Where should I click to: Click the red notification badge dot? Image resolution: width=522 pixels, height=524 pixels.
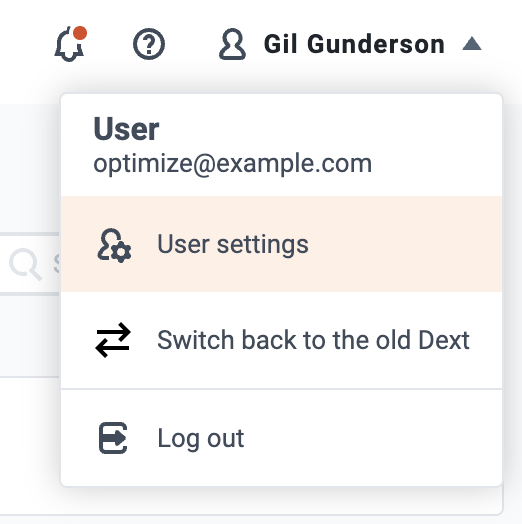pyautogui.click(x=80, y=33)
